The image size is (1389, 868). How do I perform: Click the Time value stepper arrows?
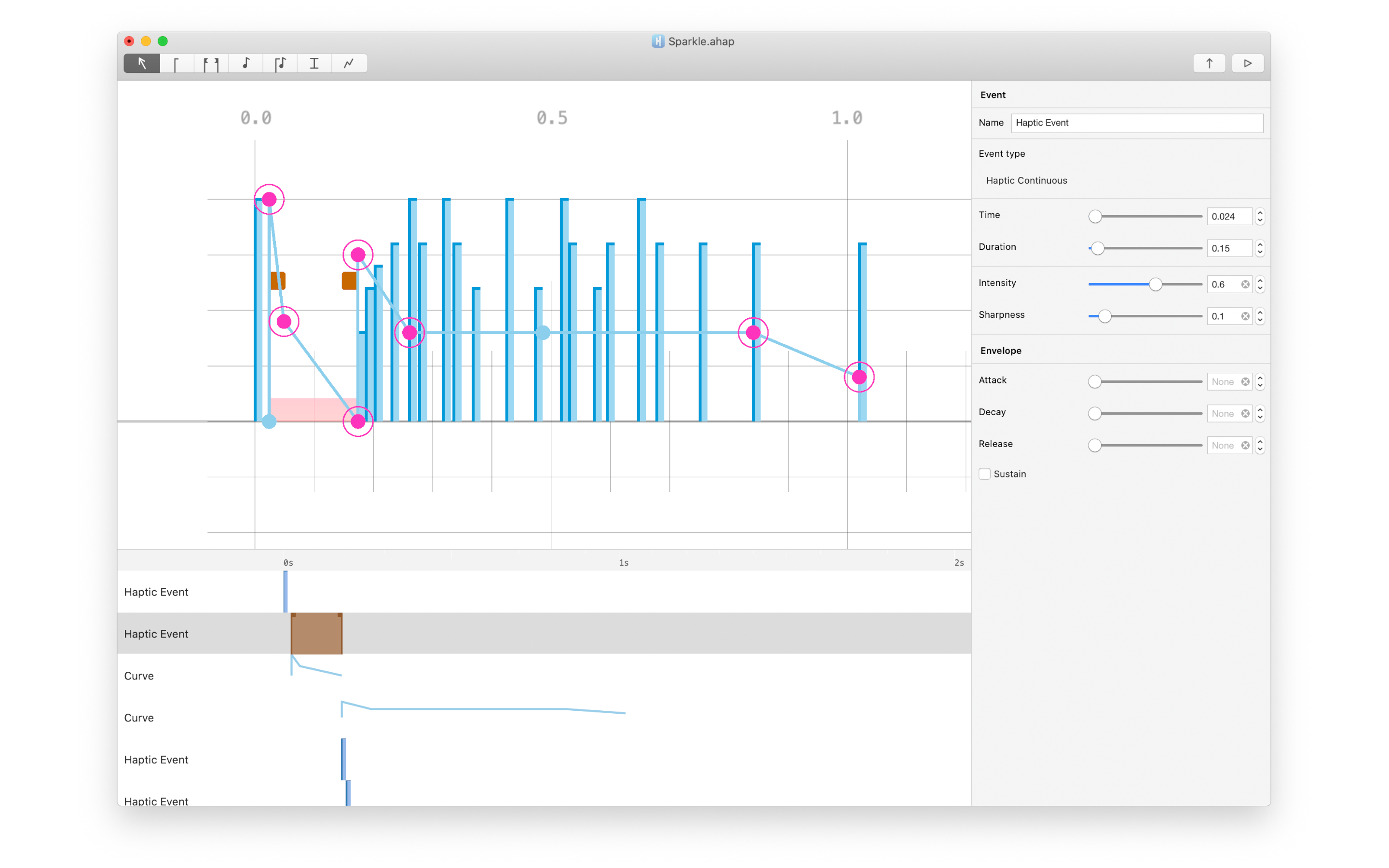click(x=1260, y=217)
